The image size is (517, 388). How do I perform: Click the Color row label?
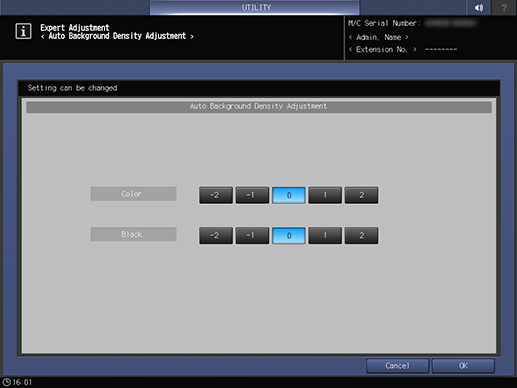click(x=133, y=194)
